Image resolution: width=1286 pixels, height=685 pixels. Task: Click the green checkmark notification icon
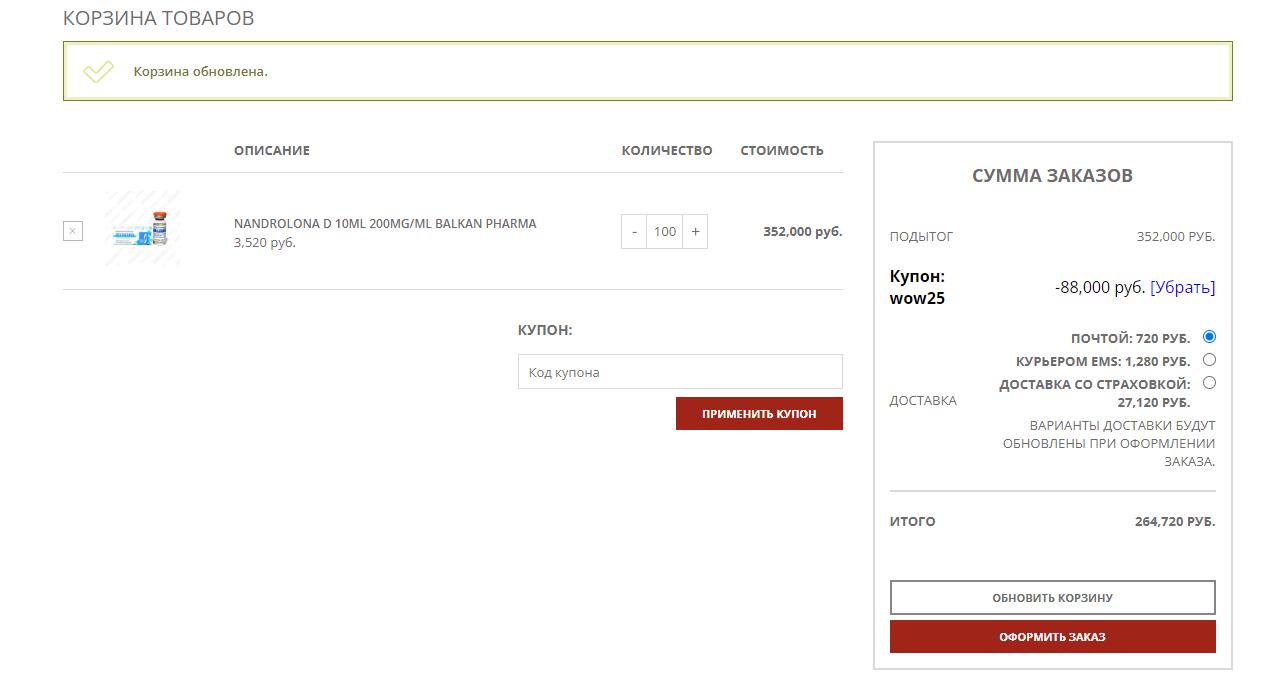point(98,72)
